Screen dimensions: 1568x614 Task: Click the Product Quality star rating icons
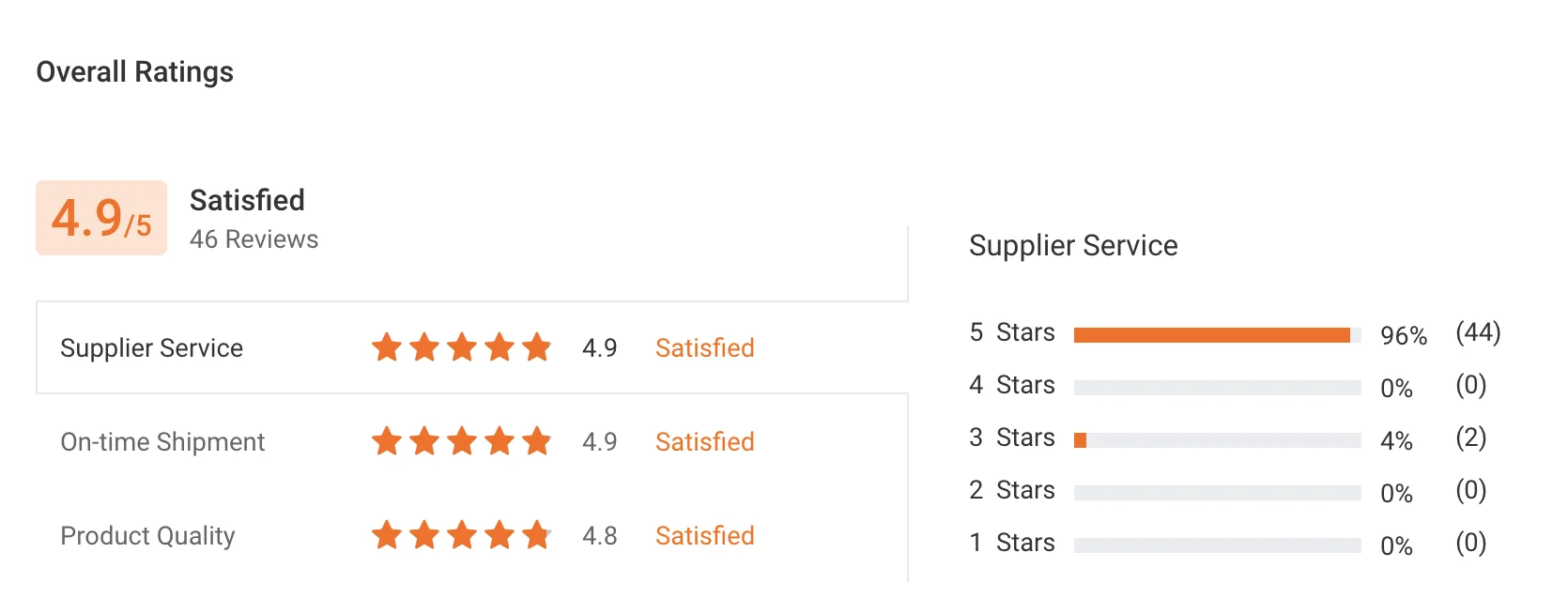tap(461, 536)
